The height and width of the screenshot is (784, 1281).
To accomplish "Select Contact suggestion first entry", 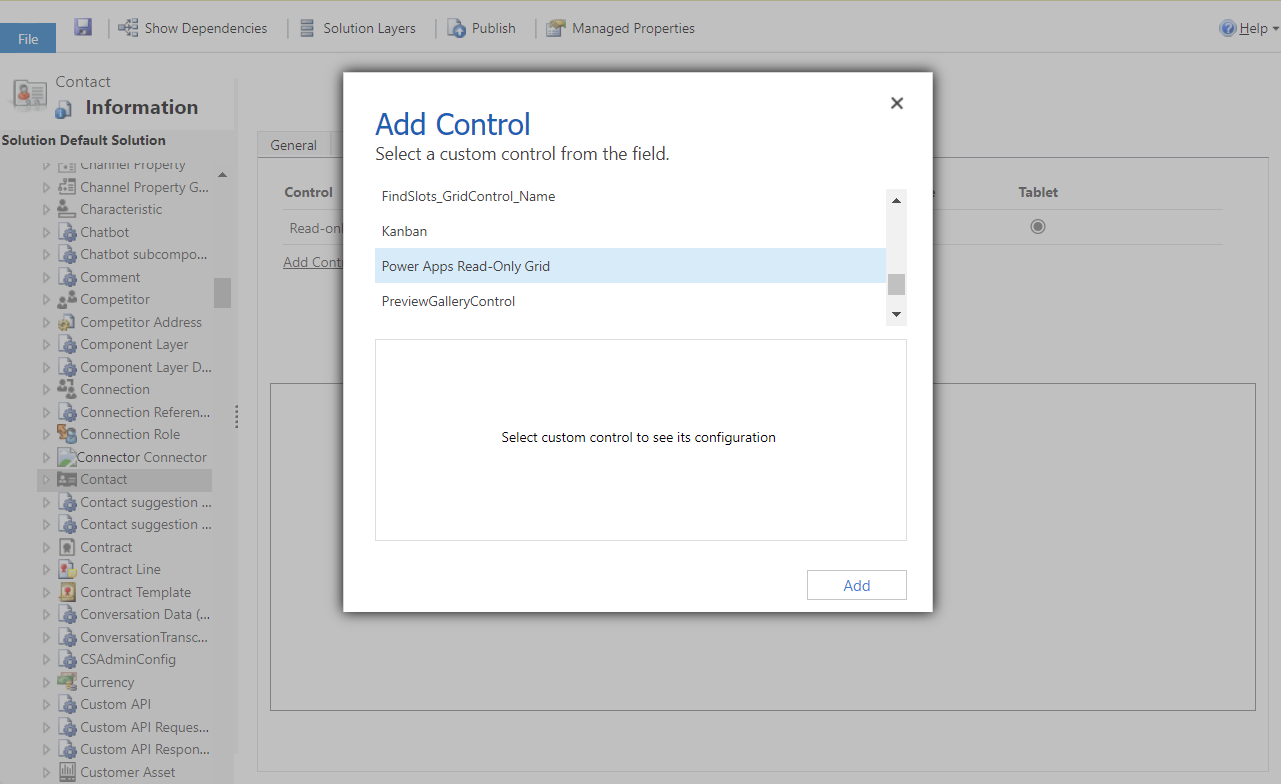I will (146, 502).
